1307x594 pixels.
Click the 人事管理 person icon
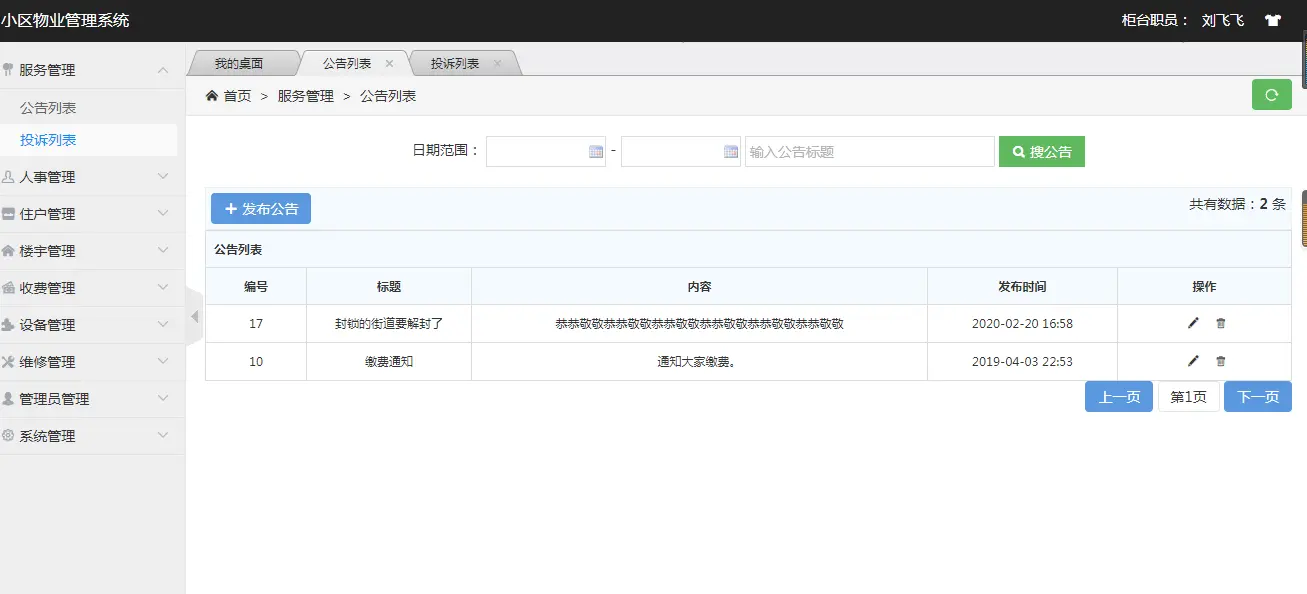point(9,177)
